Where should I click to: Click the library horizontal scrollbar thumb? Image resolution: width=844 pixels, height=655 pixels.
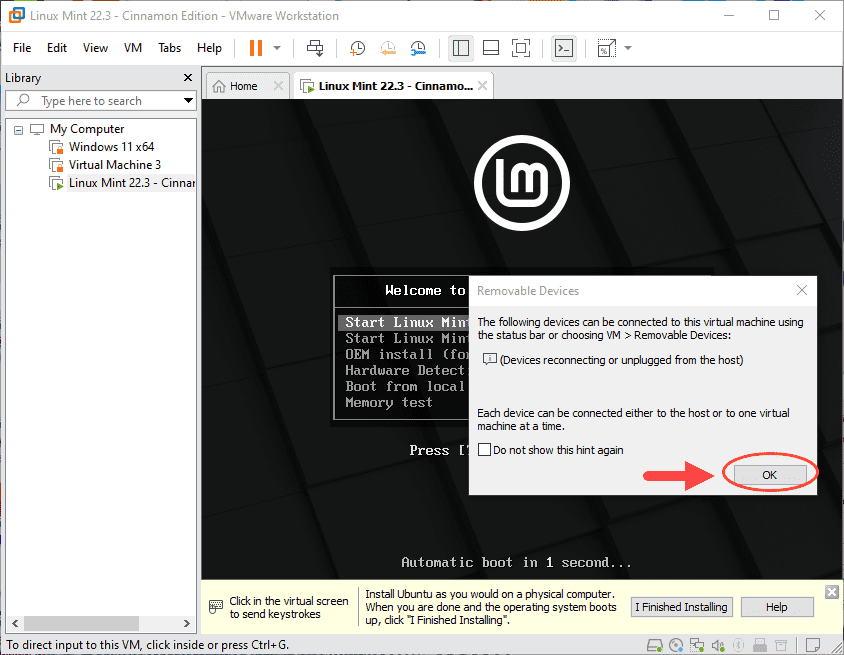pyautogui.click(x=82, y=623)
